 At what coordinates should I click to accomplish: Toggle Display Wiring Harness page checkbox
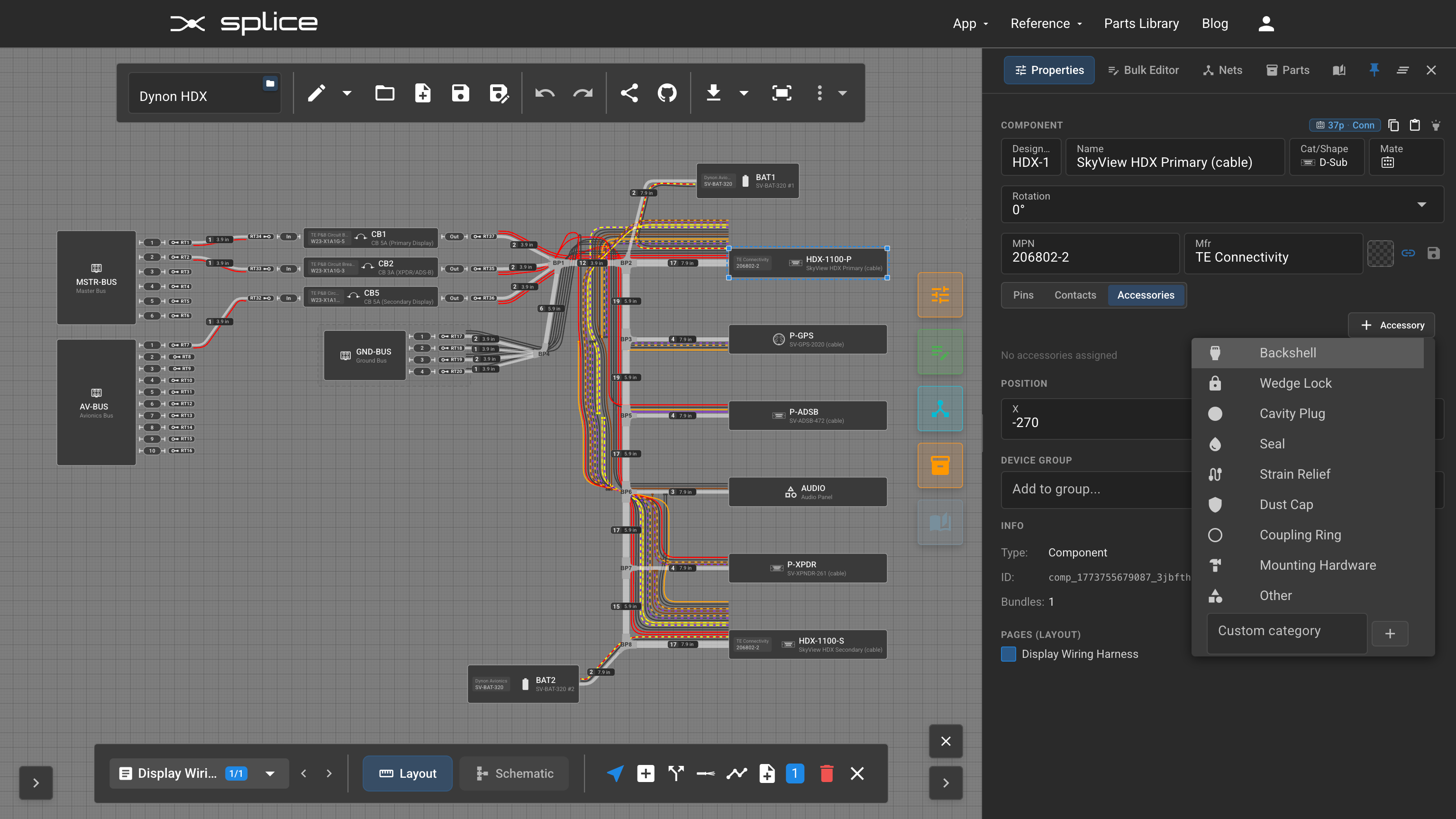(1009, 654)
